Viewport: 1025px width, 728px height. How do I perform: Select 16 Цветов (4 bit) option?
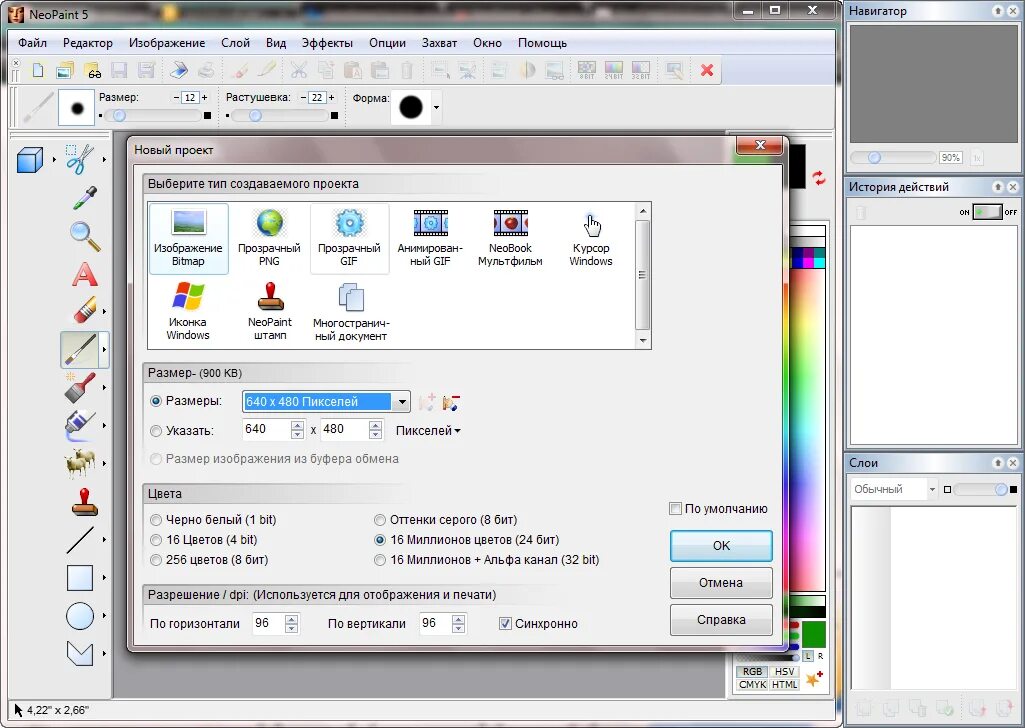pos(156,540)
